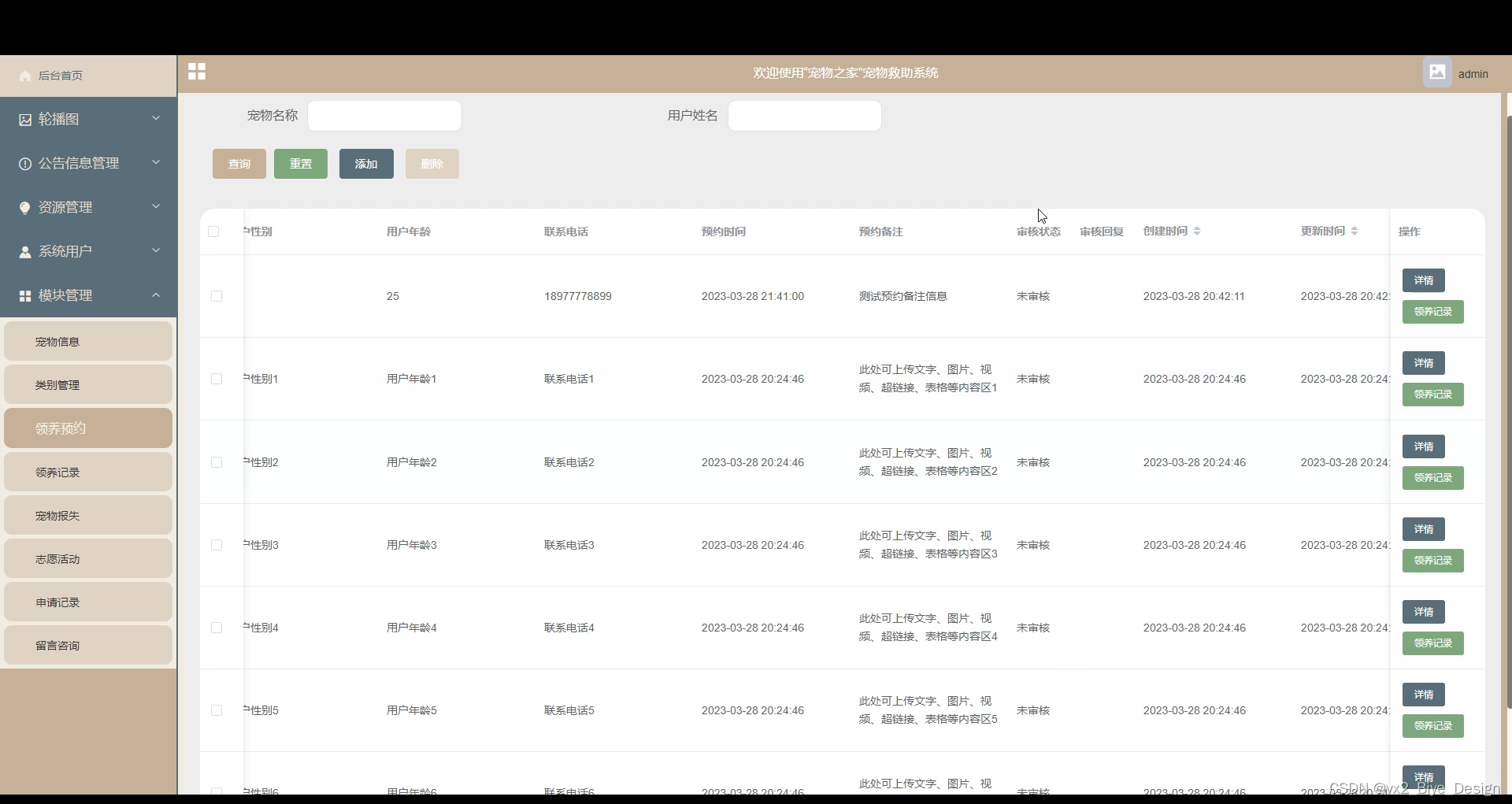Click the 用户年龄3 table cell
Image resolution: width=1512 pixels, height=804 pixels.
click(412, 545)
